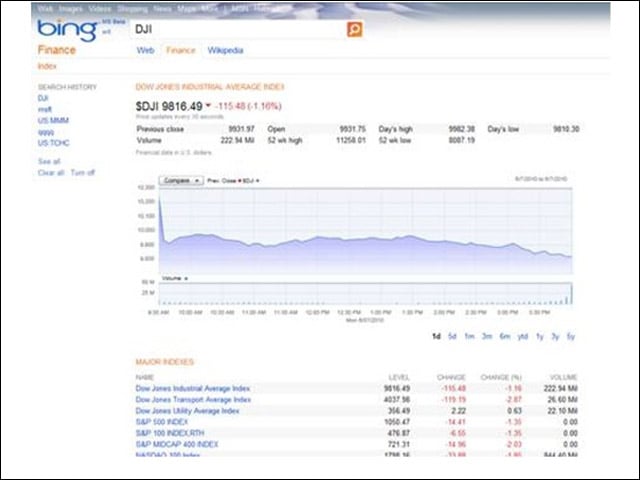
Task: Select DJI in search history
Action: click(x=43, y=98)
